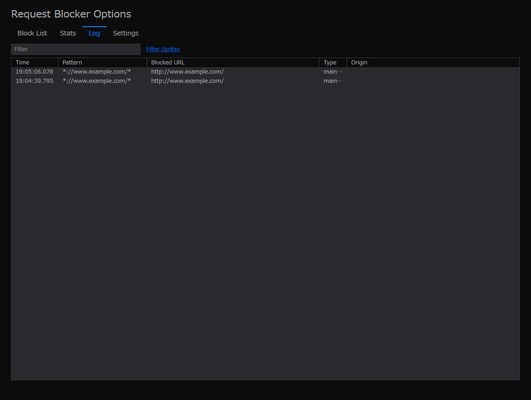Select the Log tab

(x=94, y=33)
